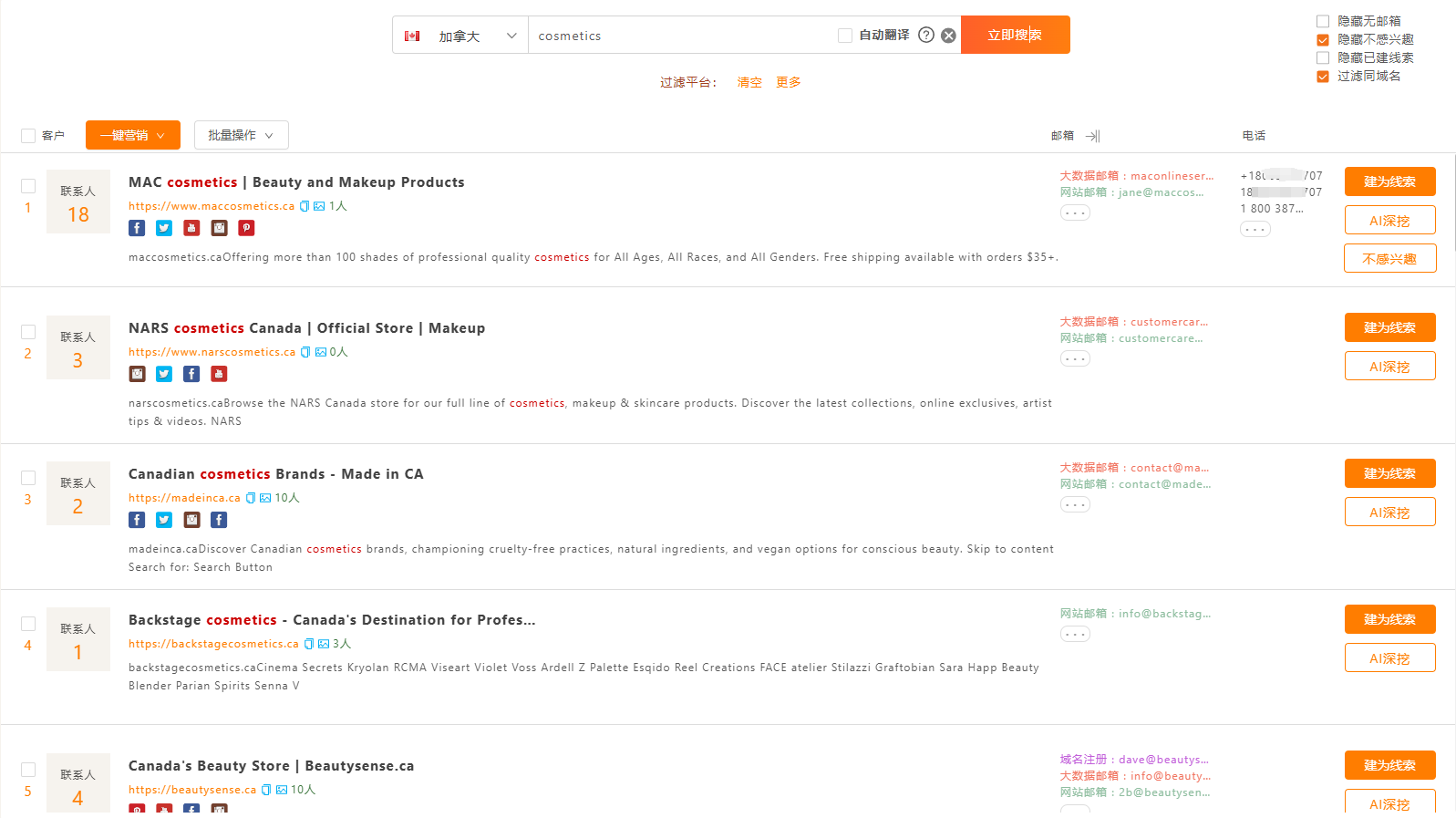This screenshot has width=1456, height=818.
Task: Click 建为线索 for NARS cosmetics Canada
Action: click(x=1390, y=327)
